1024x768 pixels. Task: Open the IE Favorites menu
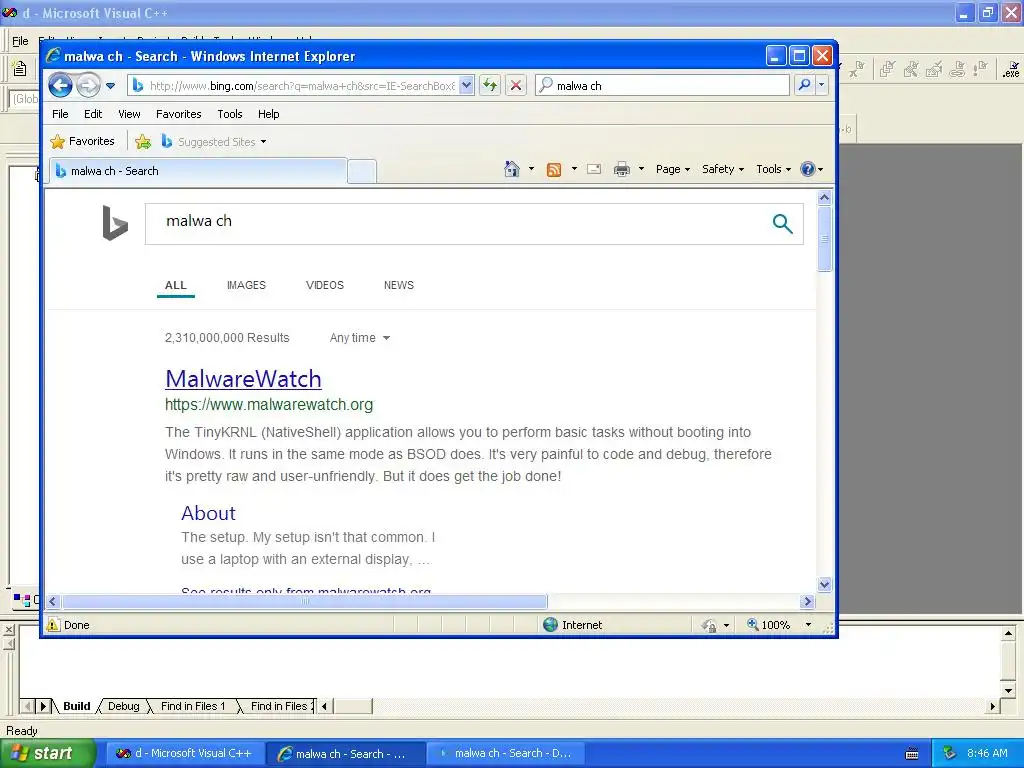(178, 114)
